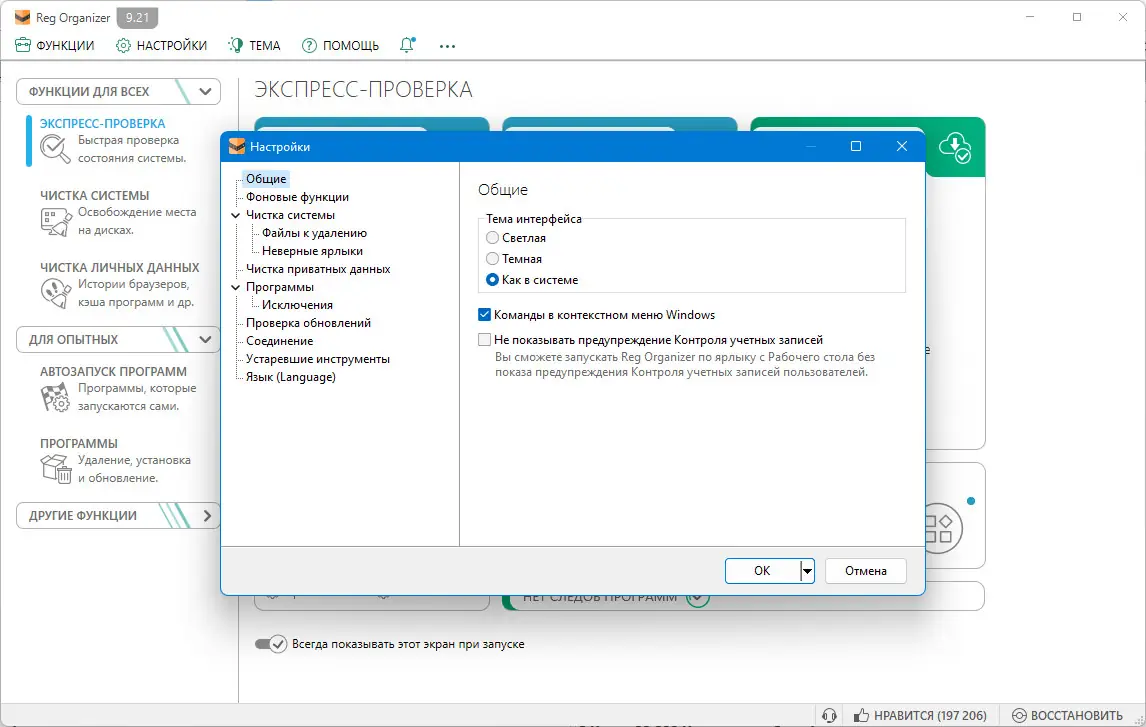Expand the НЕТ СЛЕДОВ ПРОГРАММ chevron
The image size is (1146, 727).
click(697, 599)
